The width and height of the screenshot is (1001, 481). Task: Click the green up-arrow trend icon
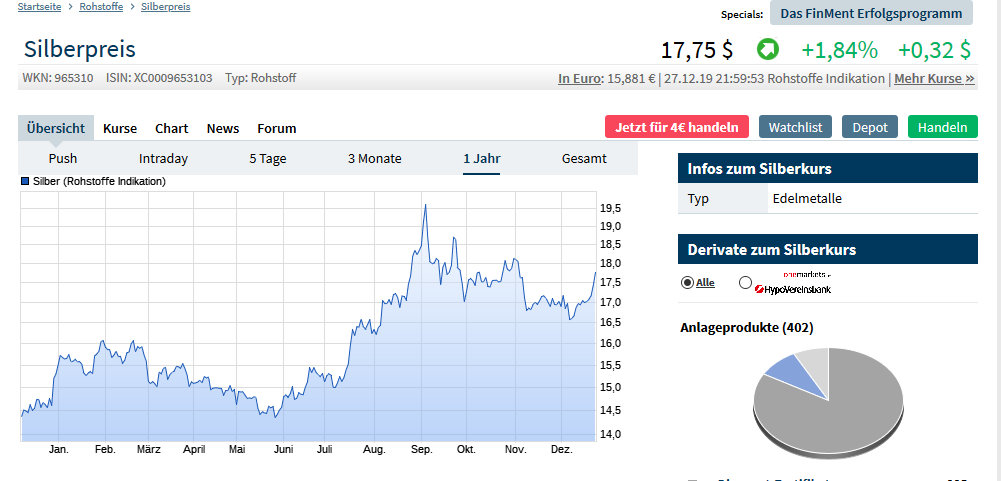pos(767,49)
